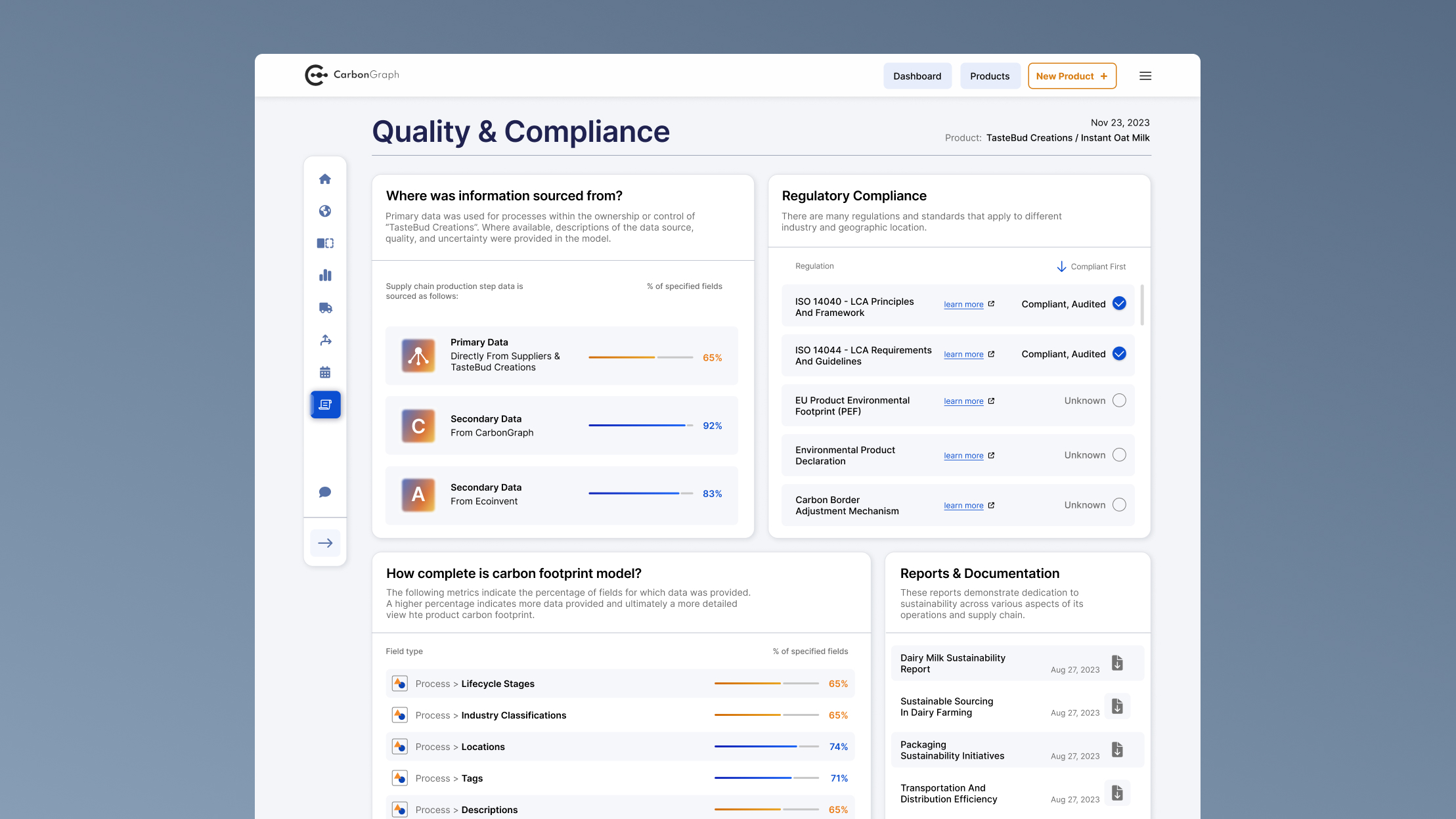Open the chat bubble icon in the sidebar
The image size is (1456, 819).
coord(325,491)
